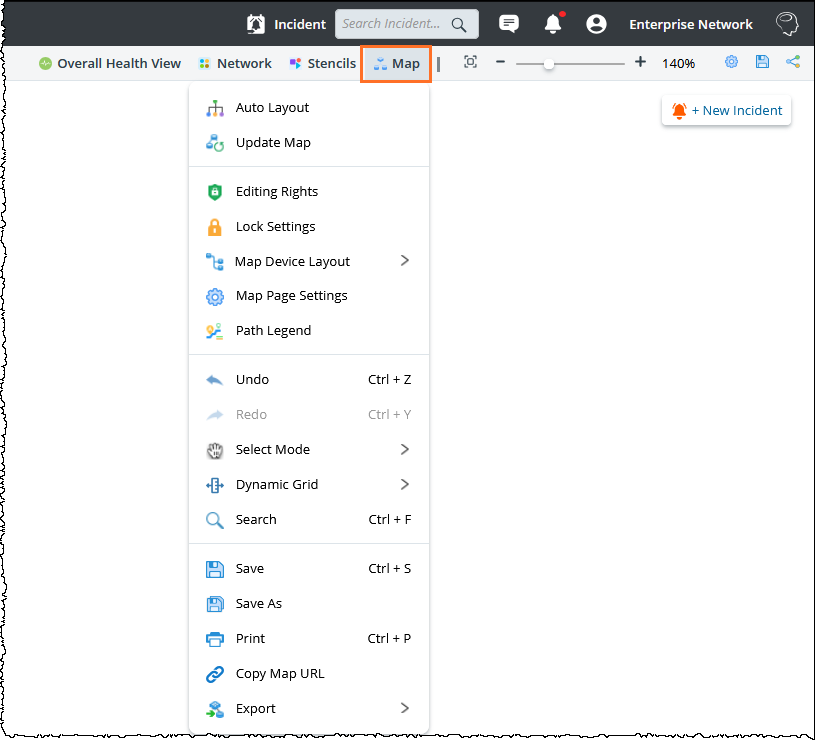Focus the Search Incident input field

(x=392, y=24)
